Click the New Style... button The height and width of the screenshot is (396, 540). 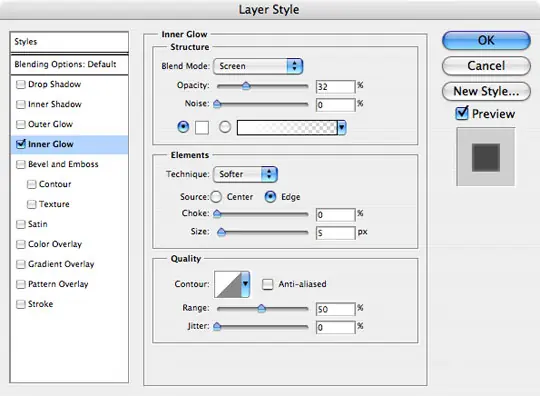tap(486, 91)
